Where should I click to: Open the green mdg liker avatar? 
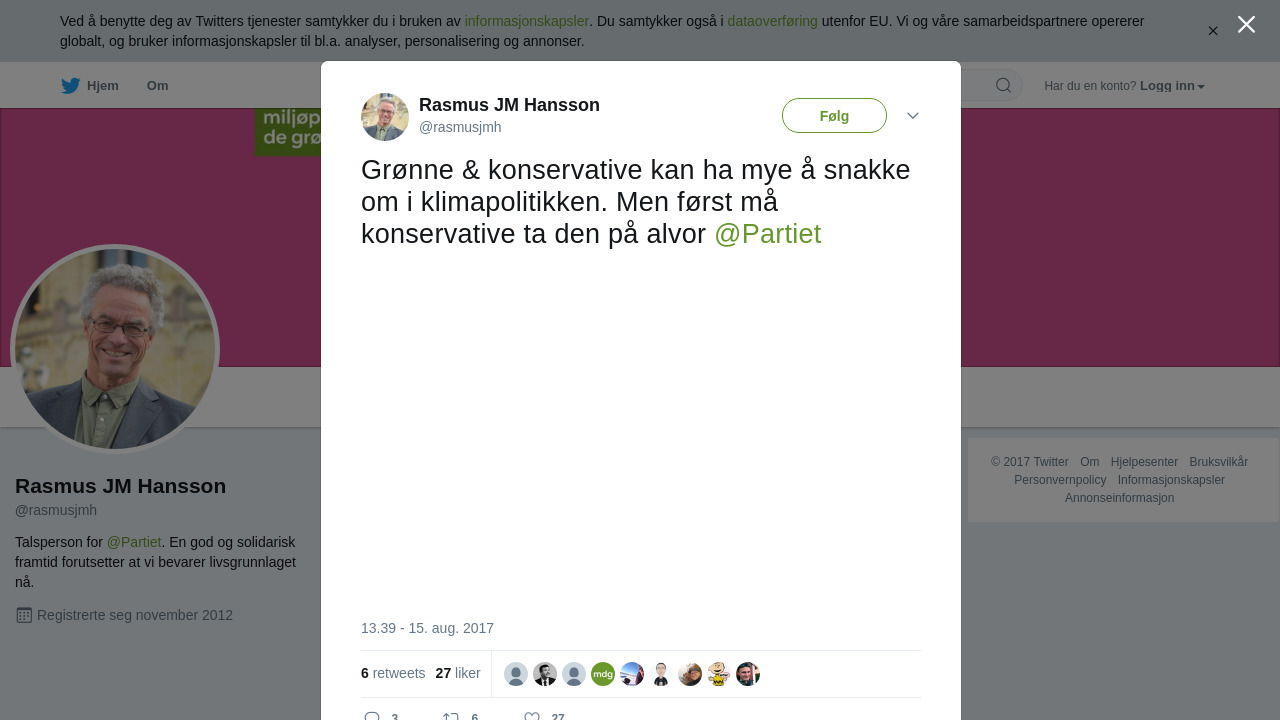click(603, 674)
